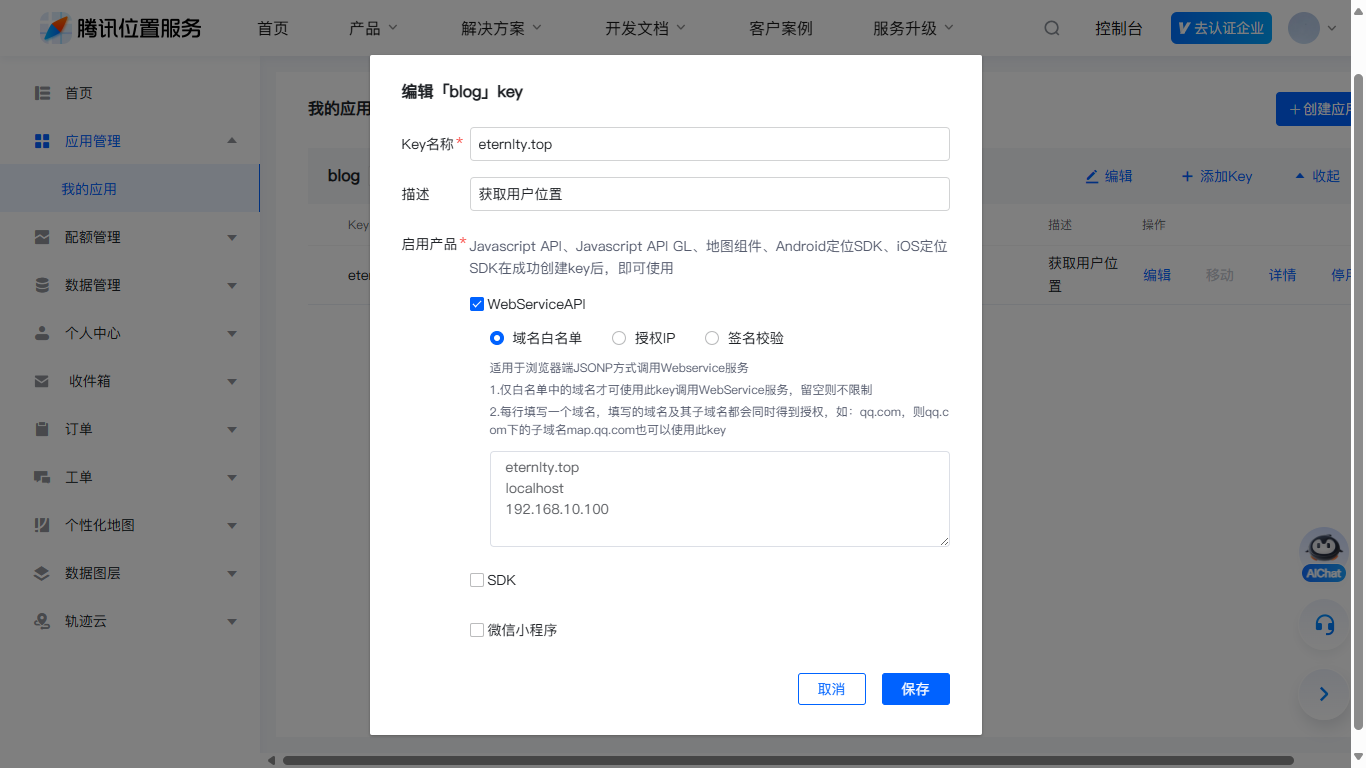
Task: Open the AIChat penguin assistant
Action: pos(1324,552)
